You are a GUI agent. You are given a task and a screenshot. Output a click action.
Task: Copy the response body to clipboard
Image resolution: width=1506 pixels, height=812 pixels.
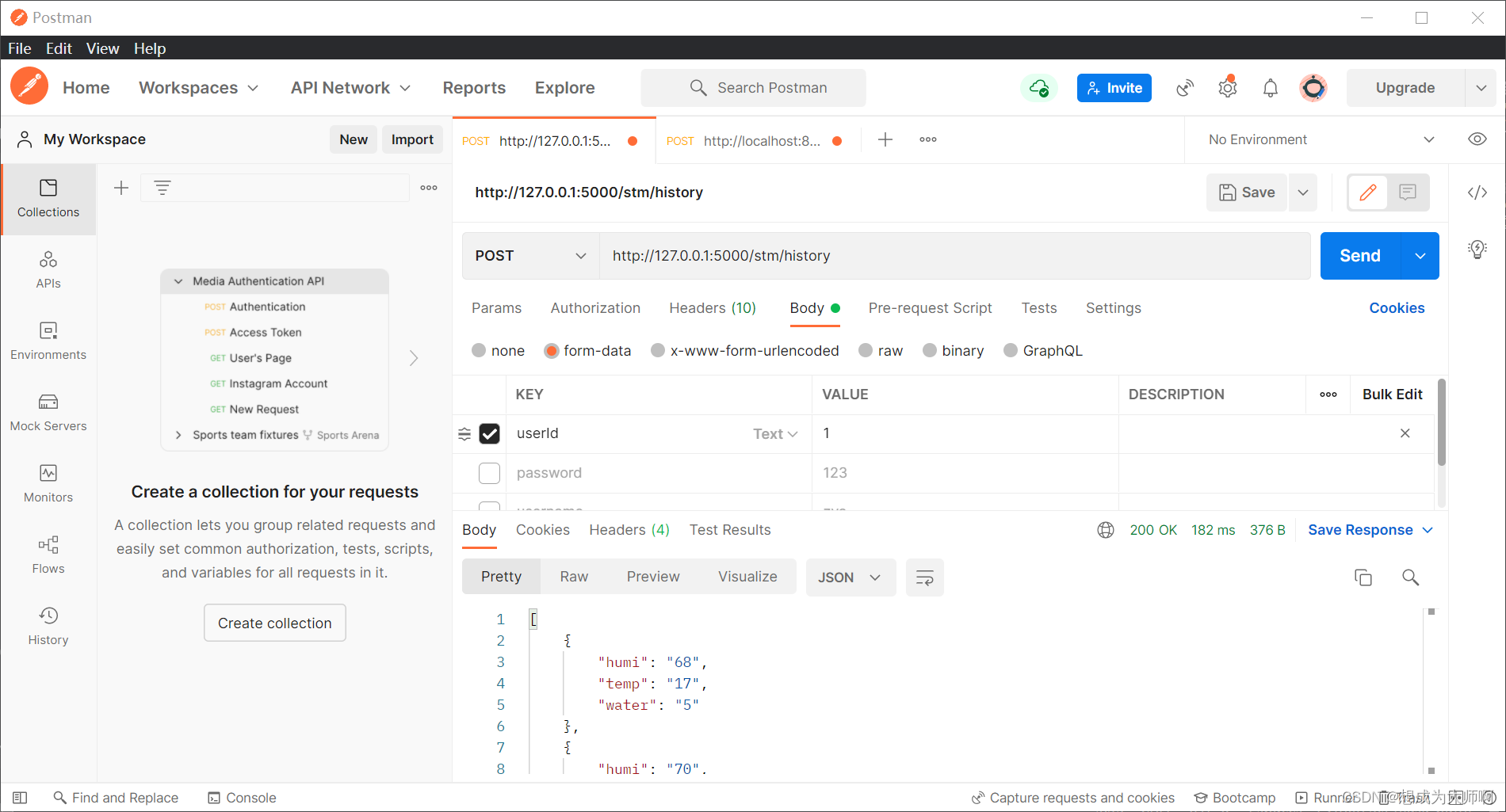(1363, 578)
